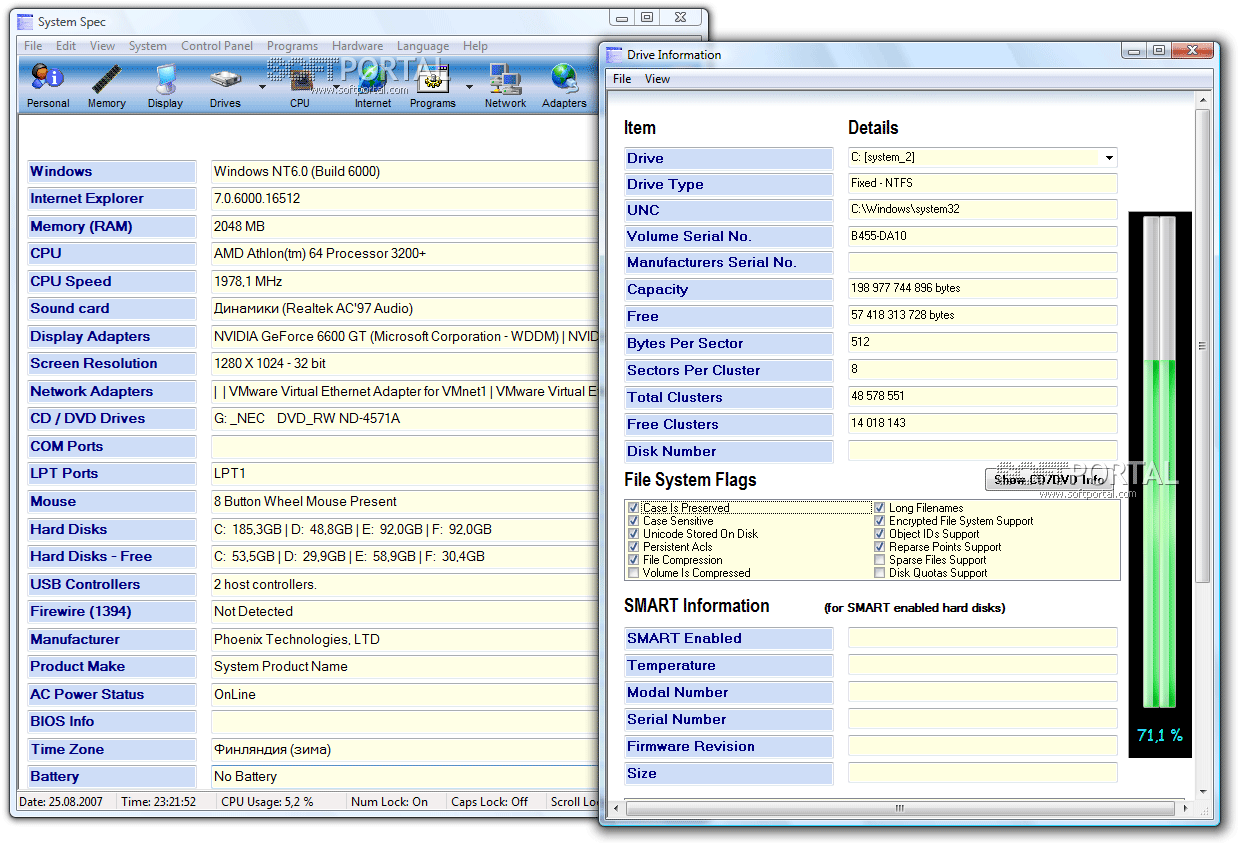Expand the dropdown arrow beside Programs

click(470, 86)
